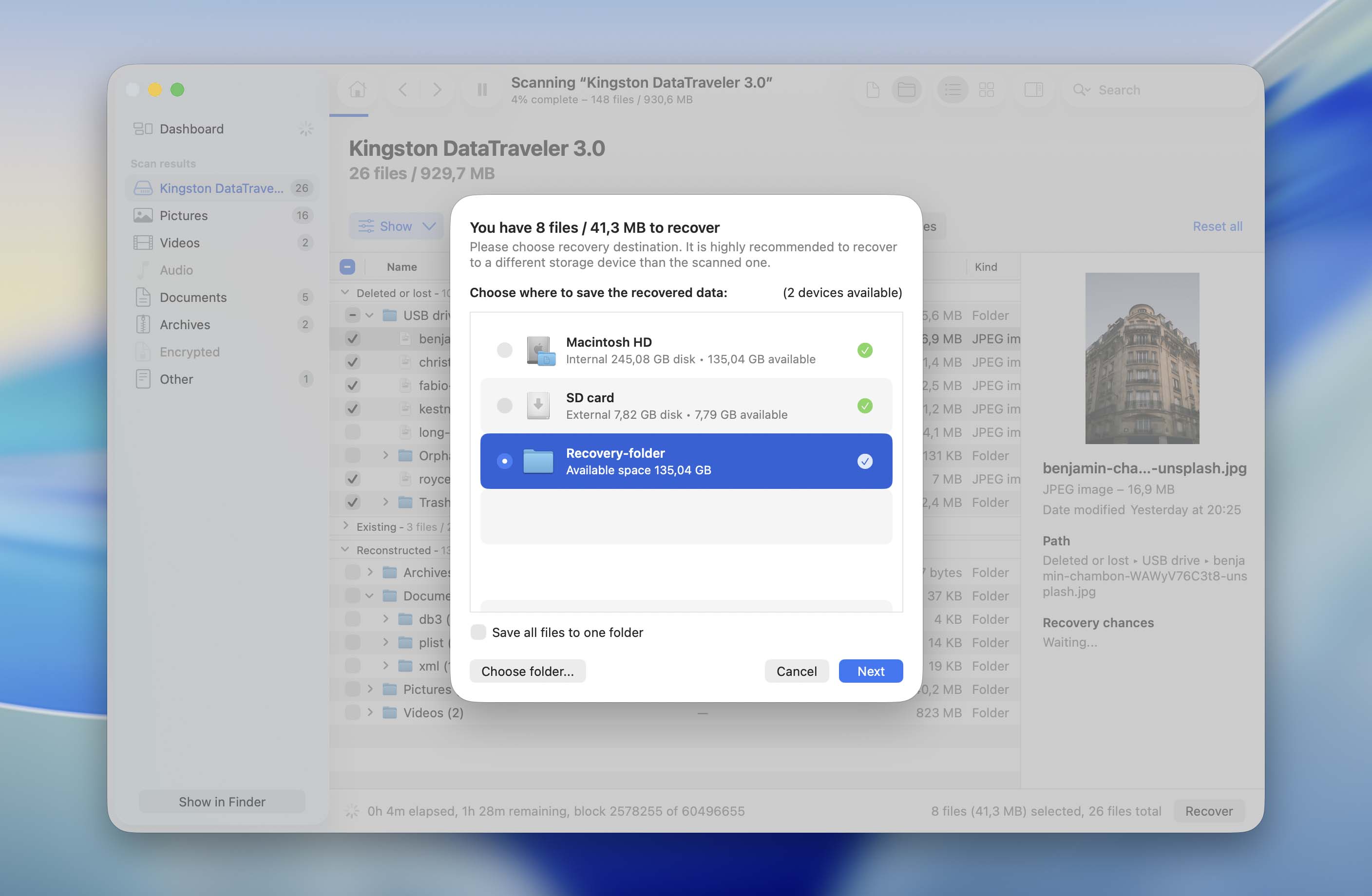This screenshot has width=1372, height=896.
Task: Uncheck the fabio file checkbox
Action: (x=352, y=386)
